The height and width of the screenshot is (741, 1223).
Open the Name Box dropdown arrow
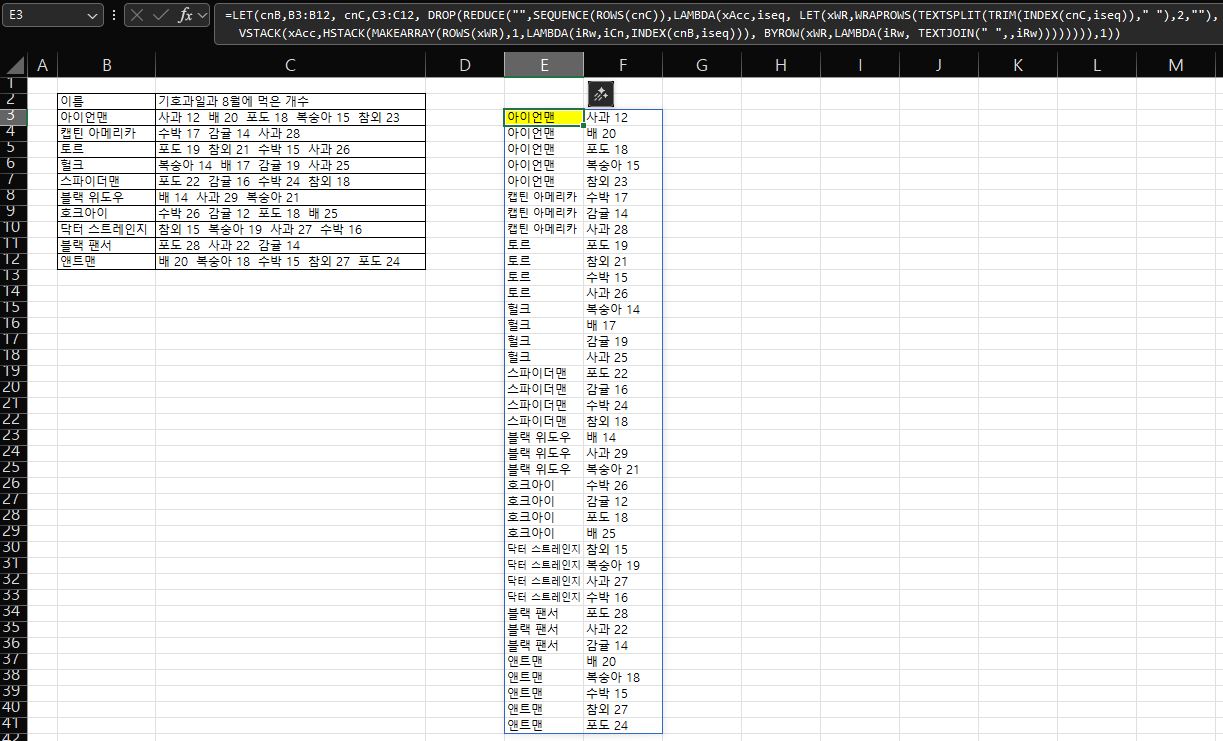(x=92, y=16)
